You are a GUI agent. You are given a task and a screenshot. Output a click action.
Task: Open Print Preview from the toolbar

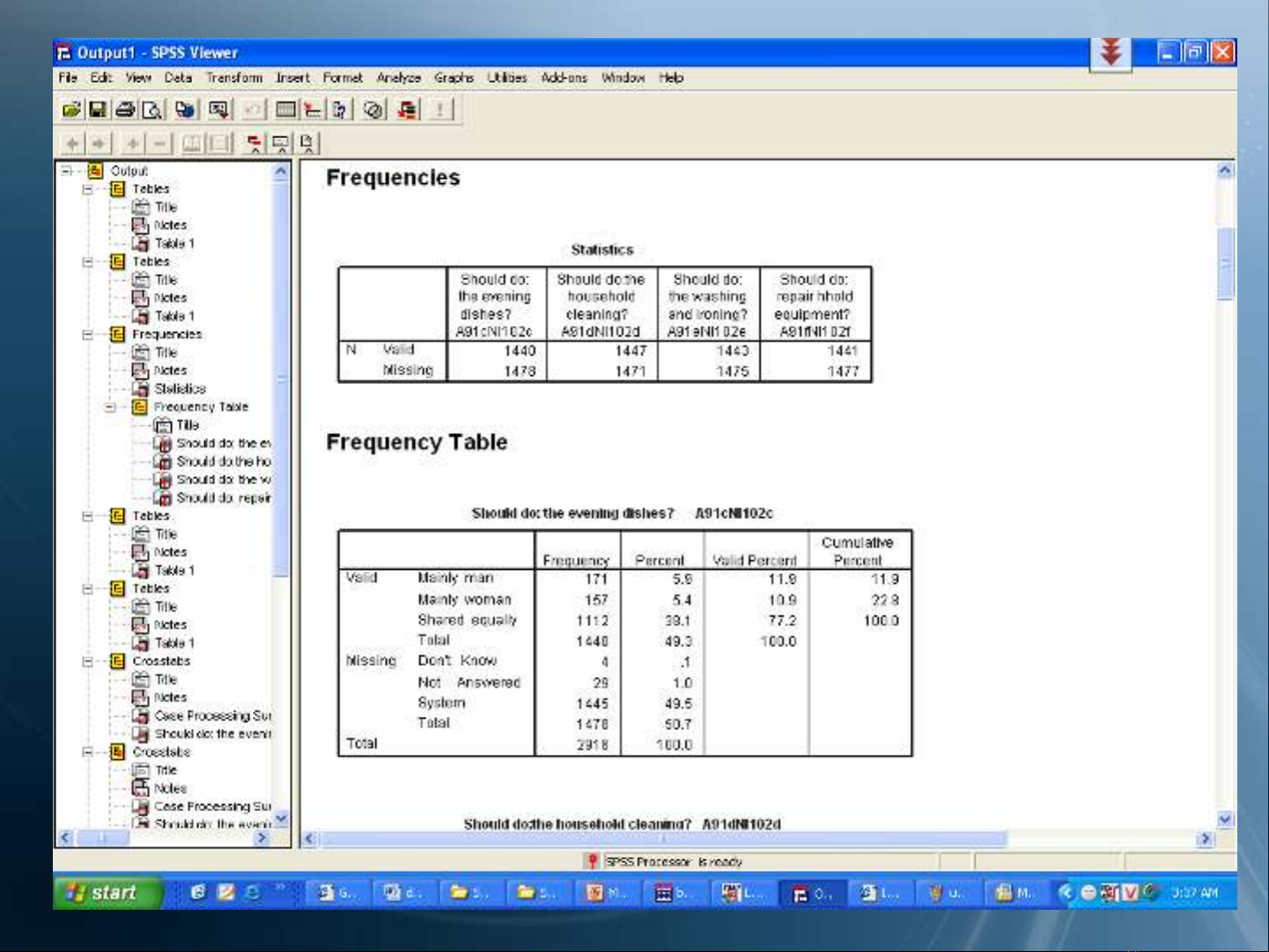pyautogui.click(x=152, y=109)
